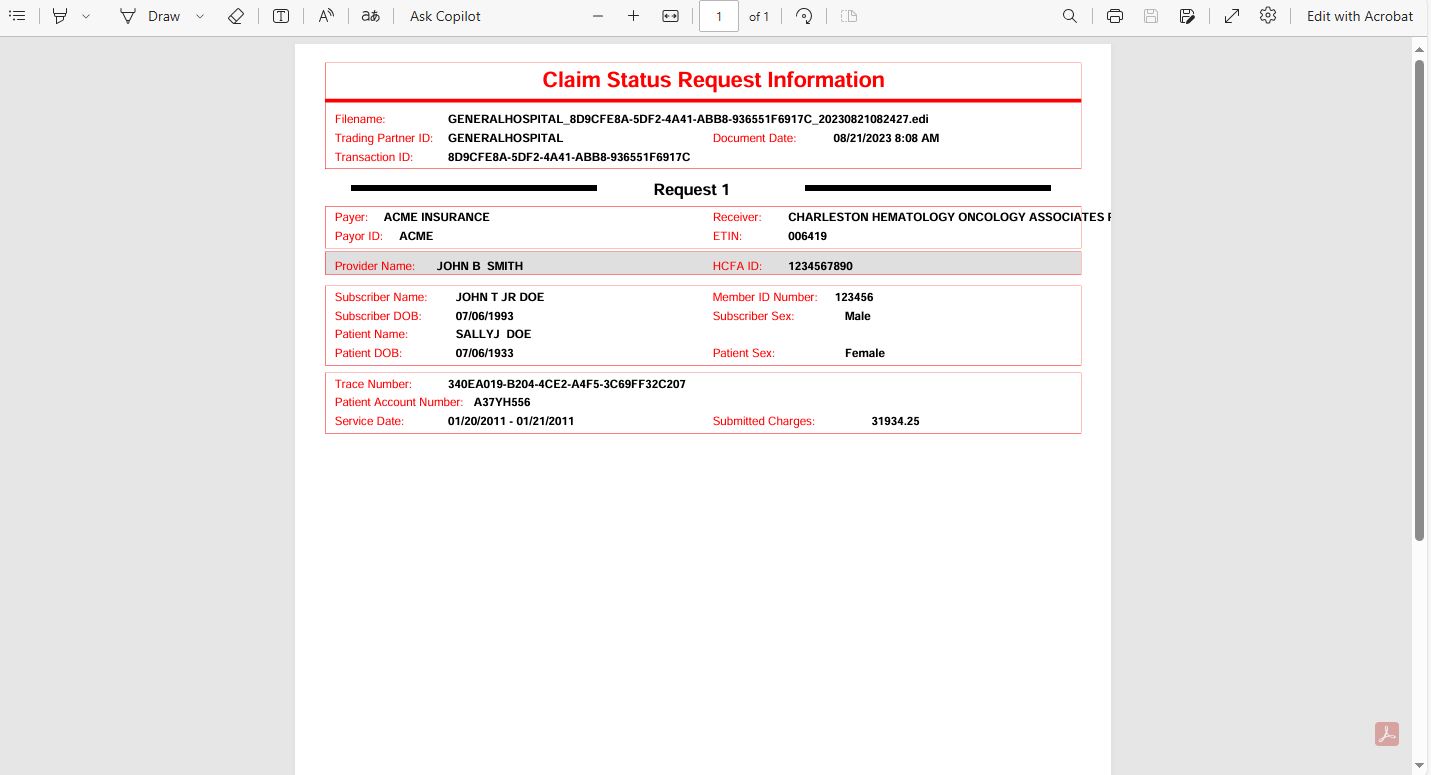Click subscriber DOB 07/06/1993
Viewport: 1431px width, 775px height.
tap(485, 316)
